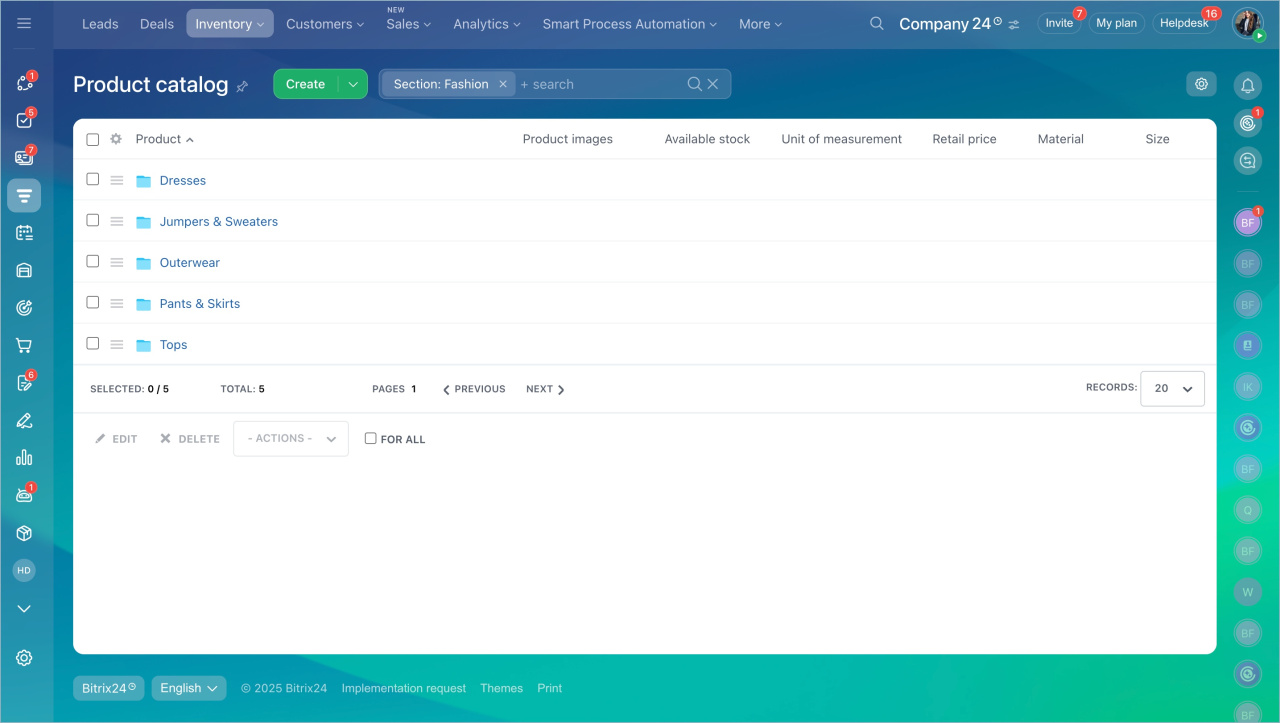The height and width of the screenshot is (723, 1280).
Task: Open catalog settings gear icon
Action: click(x=1201, y=84)
